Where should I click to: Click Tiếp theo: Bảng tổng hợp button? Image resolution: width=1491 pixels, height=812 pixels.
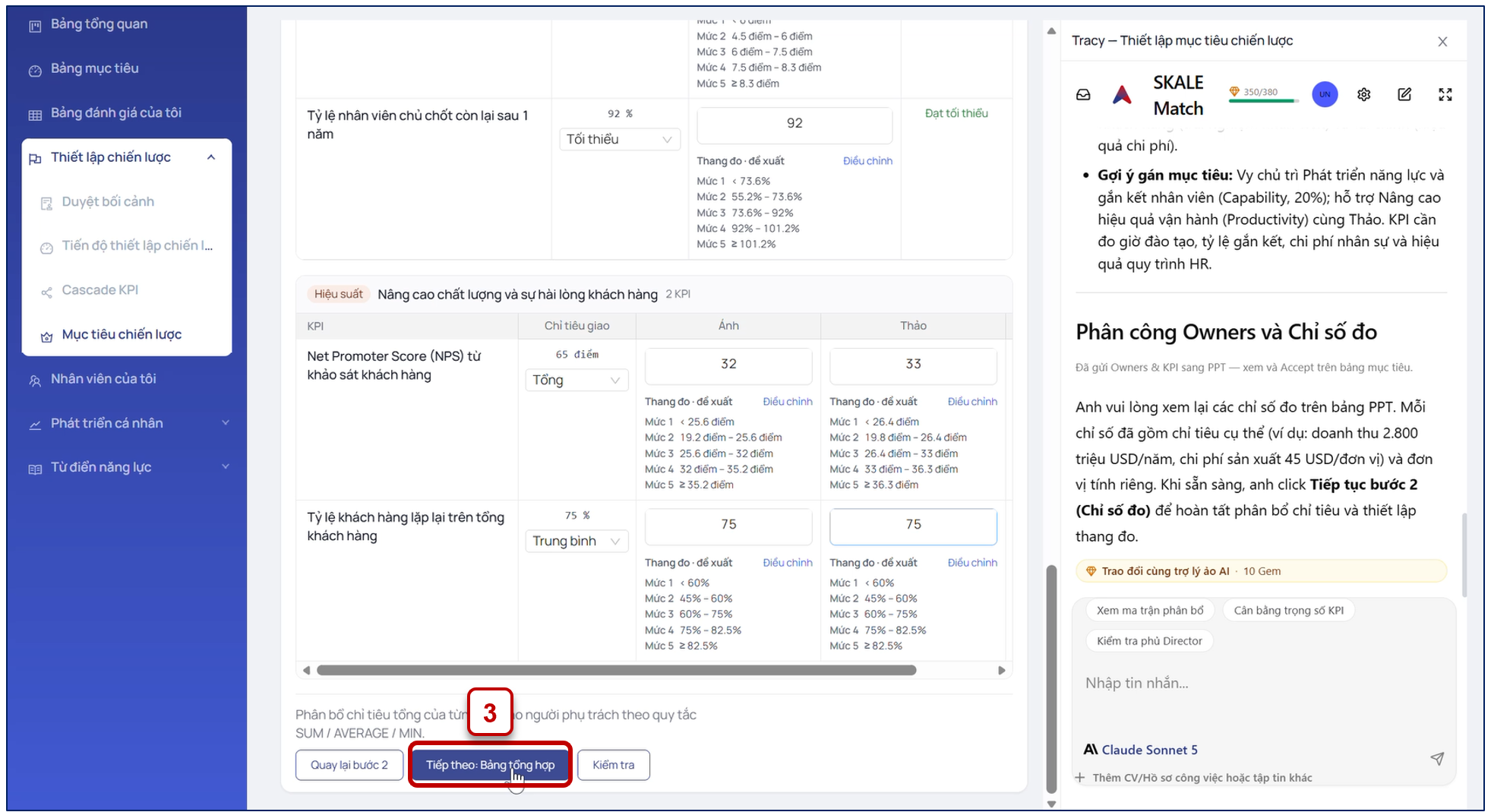pyautogui.click(x=490, y=765)
